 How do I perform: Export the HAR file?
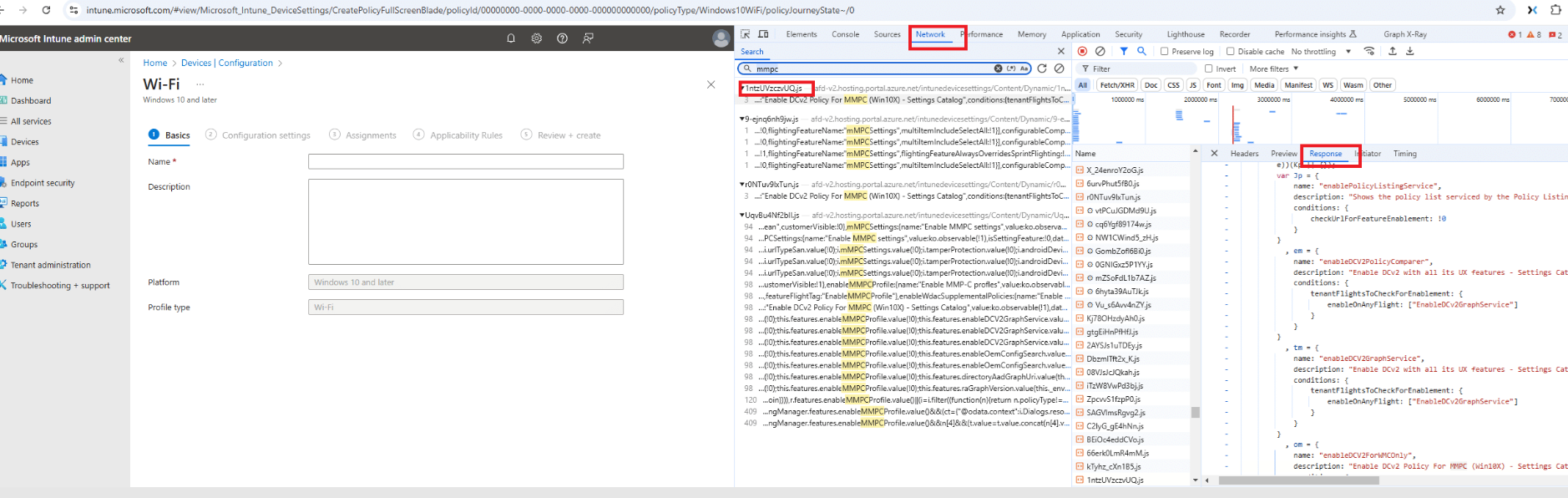[1410, 52]
